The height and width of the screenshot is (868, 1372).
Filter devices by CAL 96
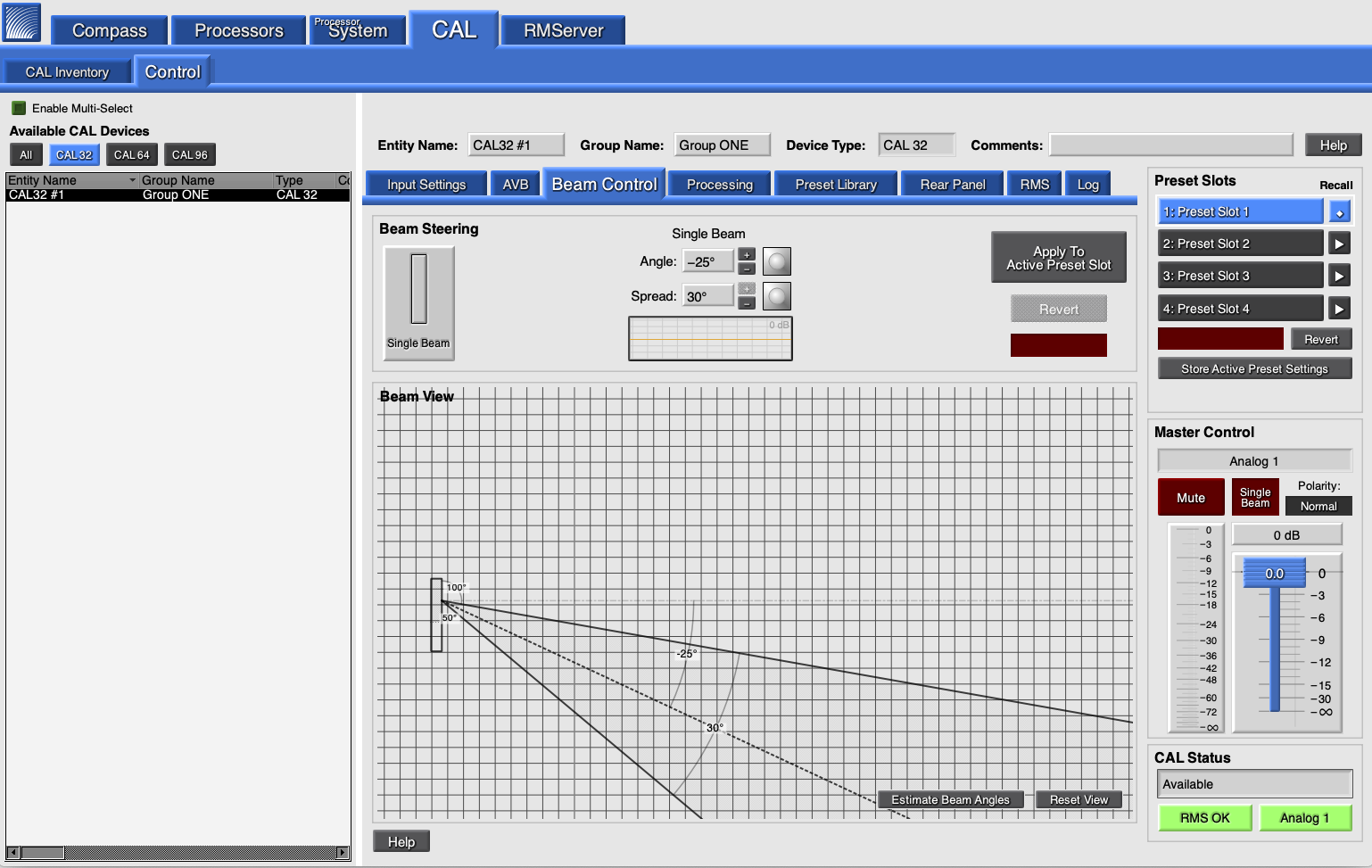190,155
